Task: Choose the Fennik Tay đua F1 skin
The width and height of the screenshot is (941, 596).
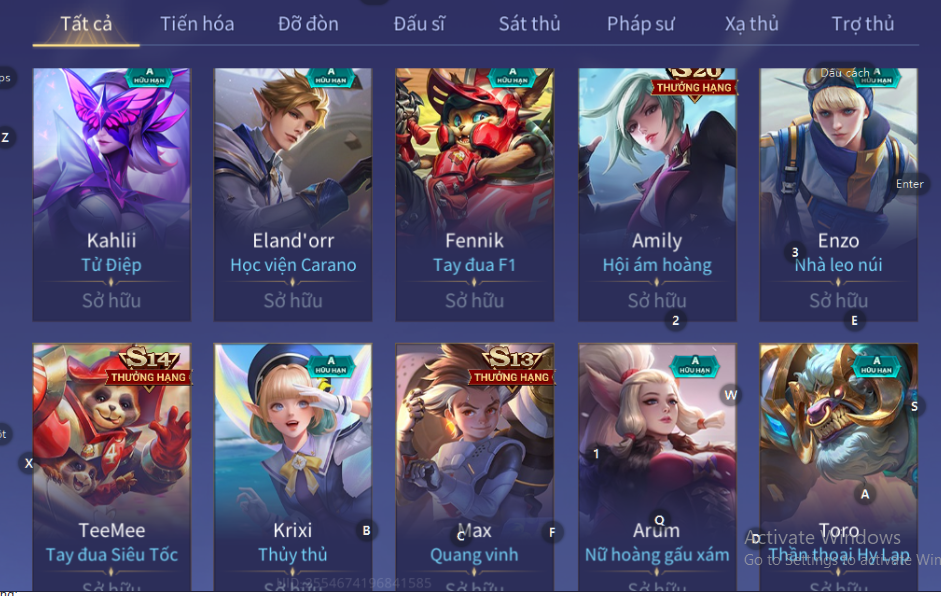Action: pyautogui.click(x=475, y=194)
